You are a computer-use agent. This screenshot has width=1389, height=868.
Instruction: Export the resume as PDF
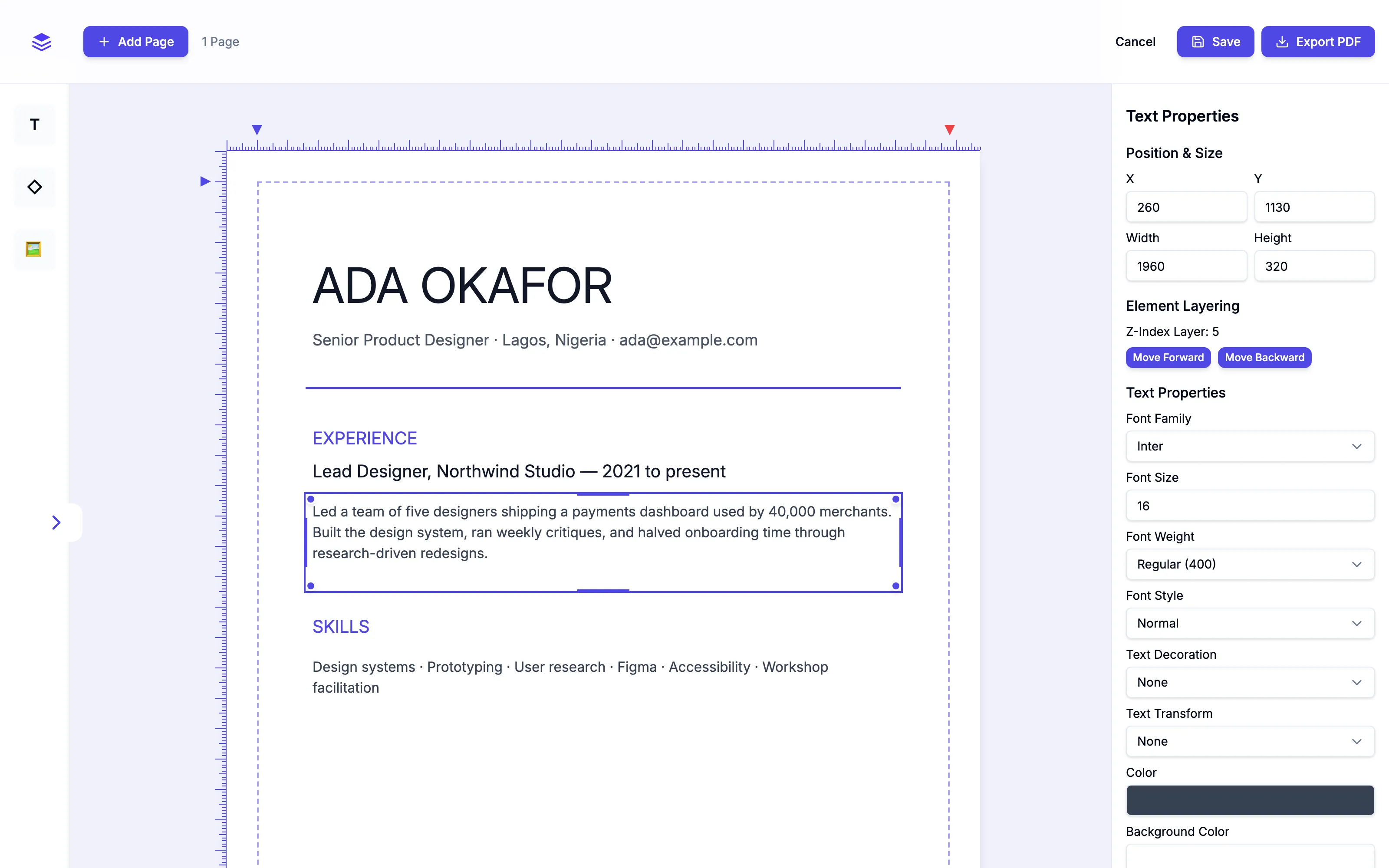[x=1318, y=41]
